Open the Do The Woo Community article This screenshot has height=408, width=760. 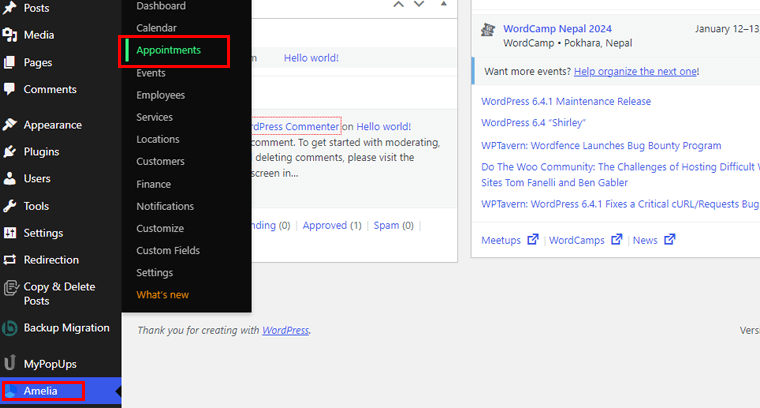620,174
